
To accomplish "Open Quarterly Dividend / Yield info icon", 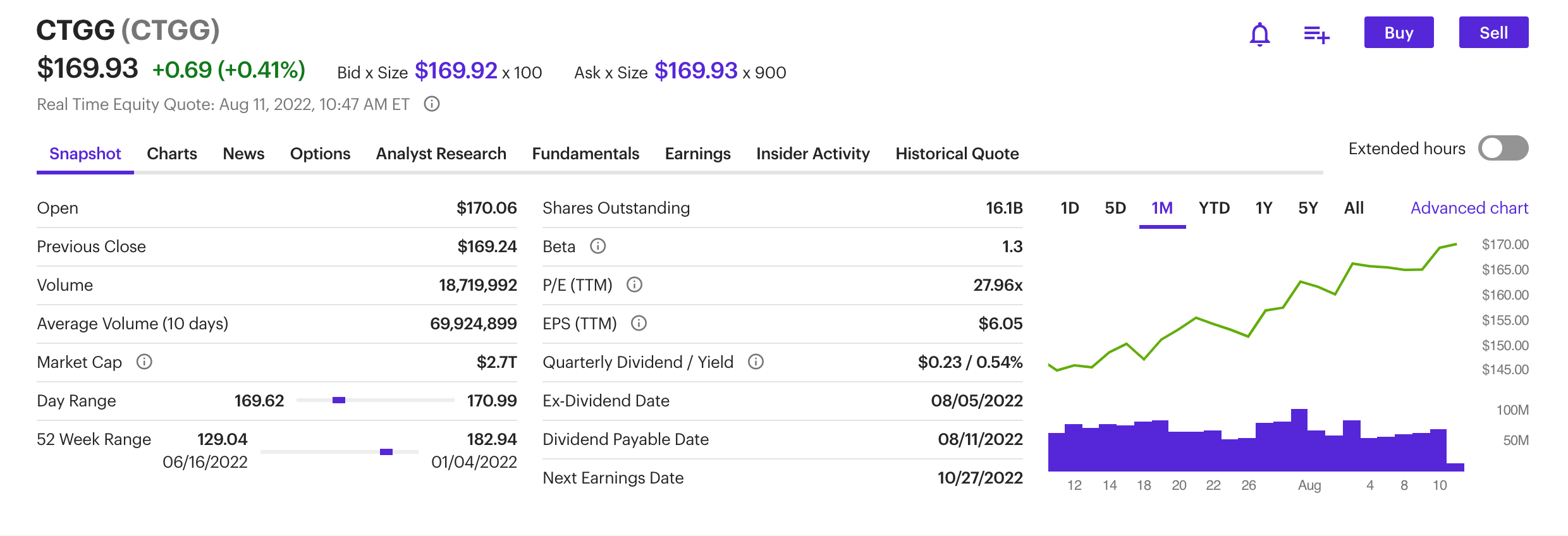I will coord(756,362).
